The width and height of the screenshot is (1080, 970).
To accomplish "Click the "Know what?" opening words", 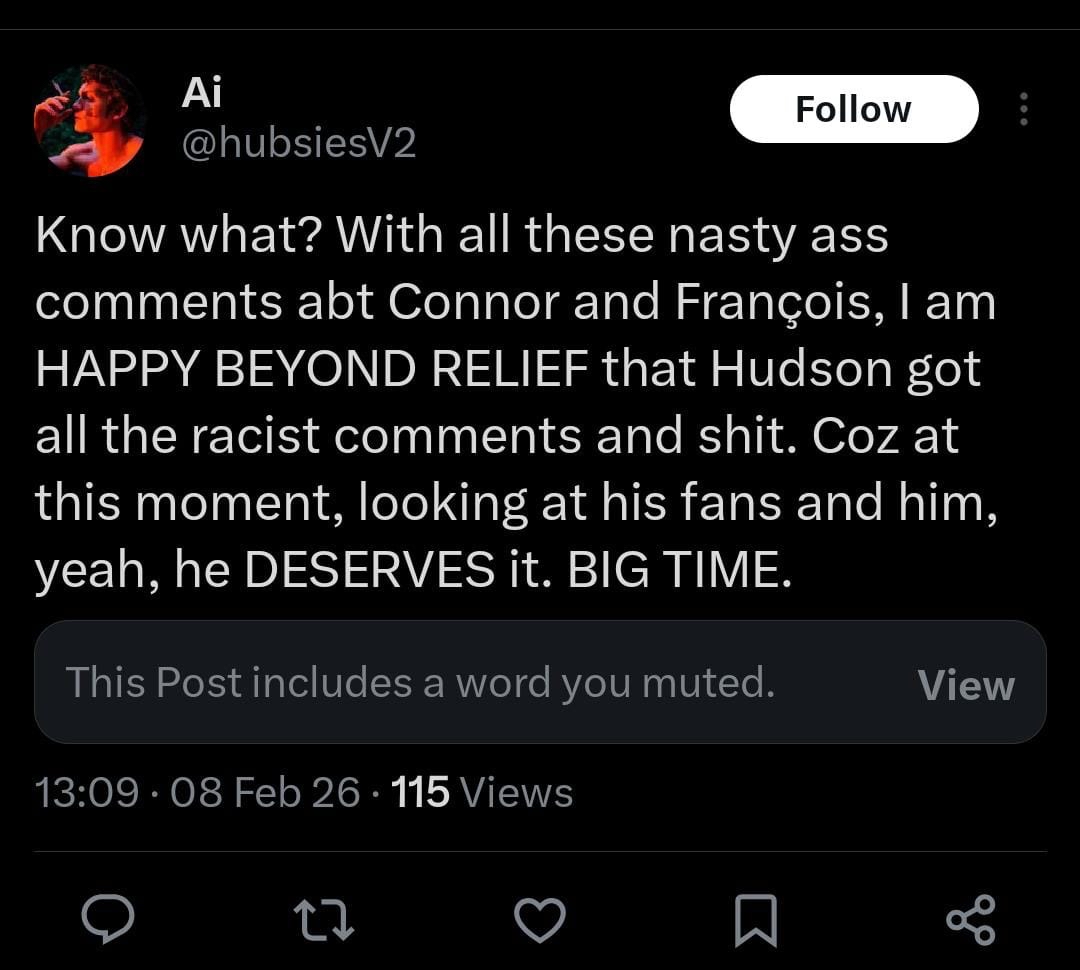I will tap(177, 237).
